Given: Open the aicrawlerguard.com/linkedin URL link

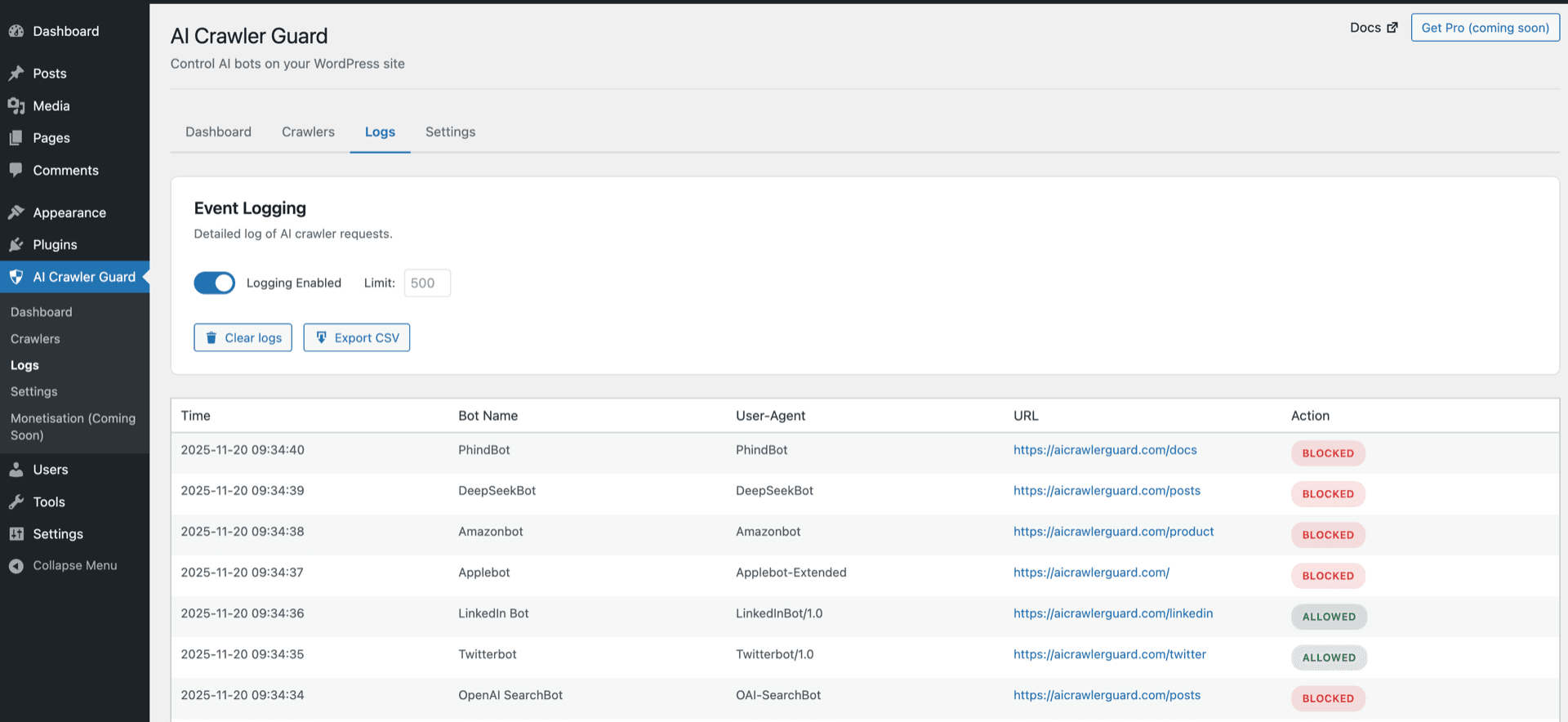Looking at the screenshot, I should 1113,613.
